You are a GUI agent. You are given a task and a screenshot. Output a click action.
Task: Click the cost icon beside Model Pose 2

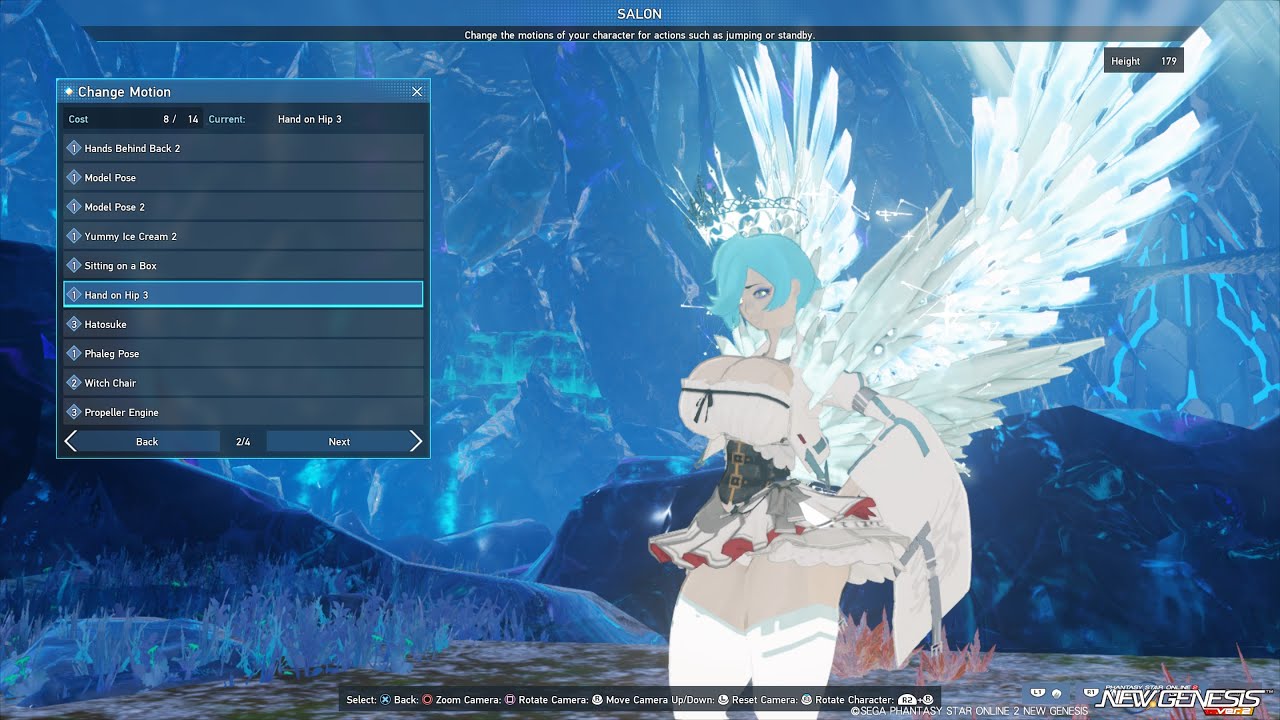coord(73,207)
